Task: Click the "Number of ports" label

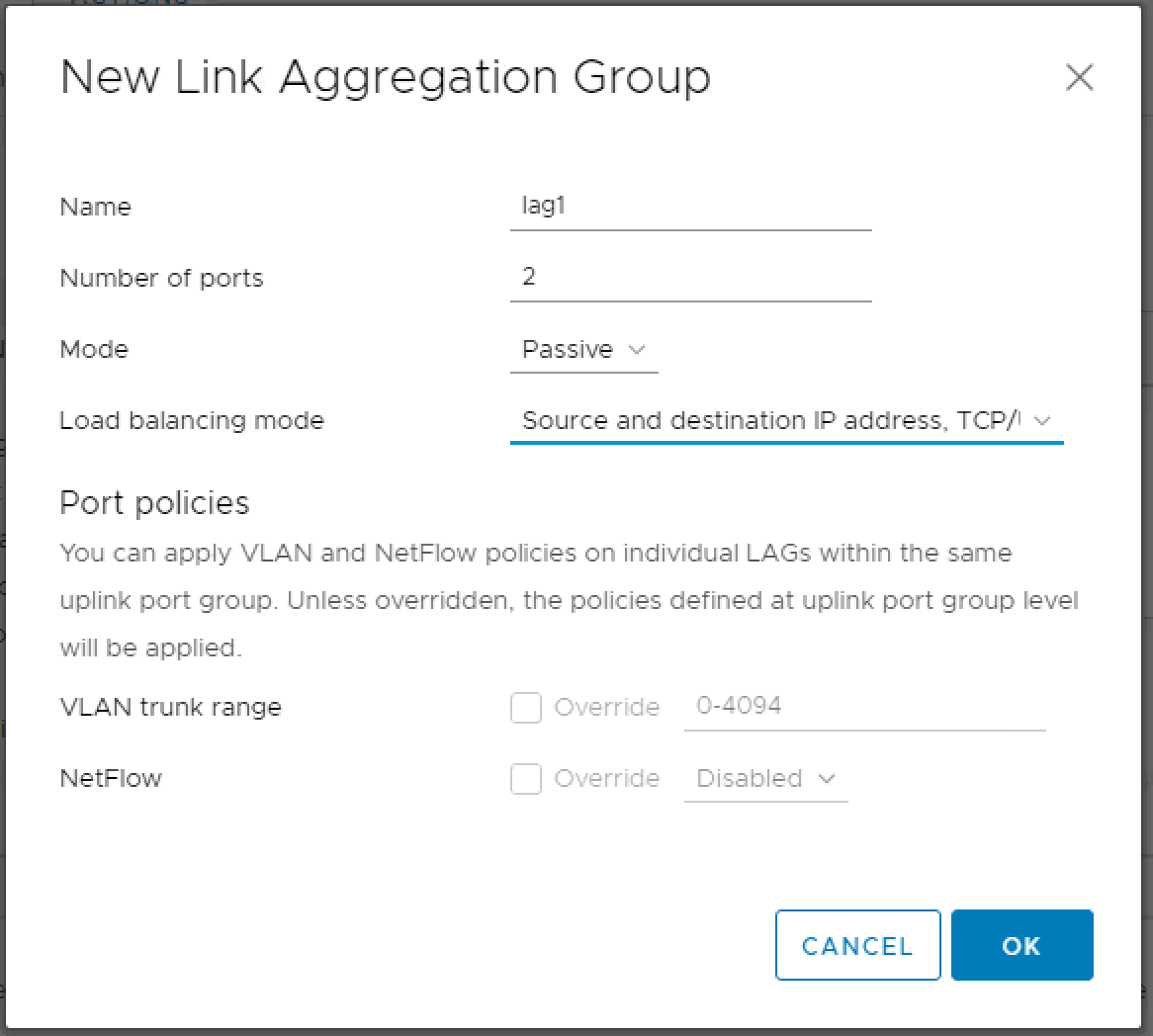Action: coord(162,278)
